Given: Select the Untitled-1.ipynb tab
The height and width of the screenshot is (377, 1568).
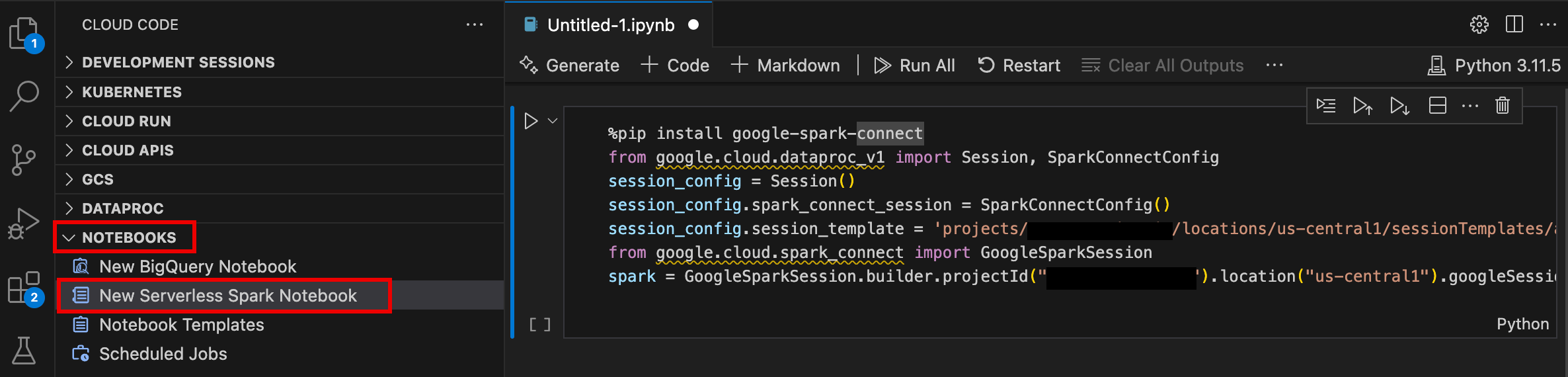Looking at the screenshot, I should (610, 25).
